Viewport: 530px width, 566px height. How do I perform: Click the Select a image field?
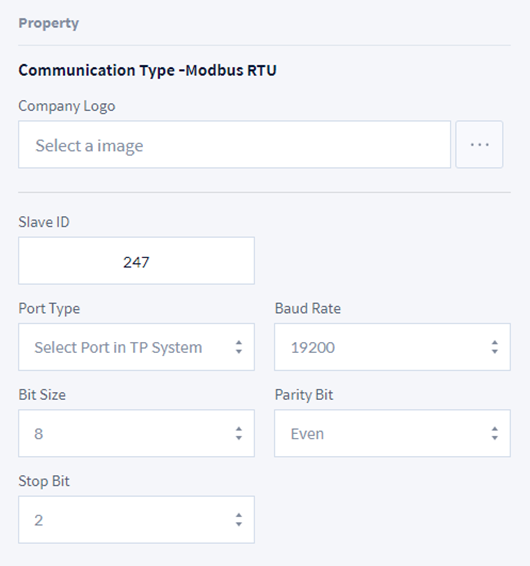click(234, 144)
